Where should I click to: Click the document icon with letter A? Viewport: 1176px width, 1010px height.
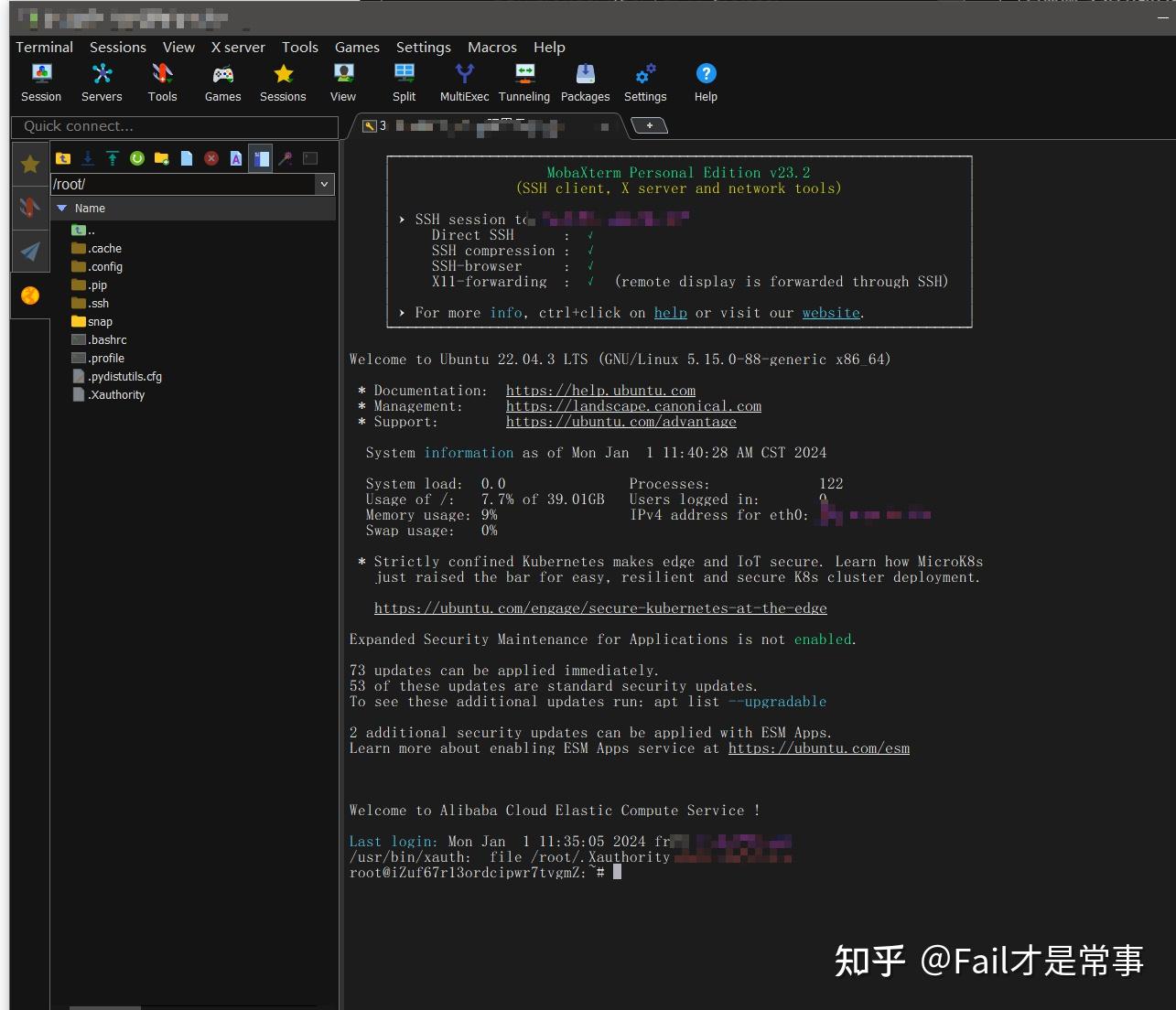[x=236, y=158]
